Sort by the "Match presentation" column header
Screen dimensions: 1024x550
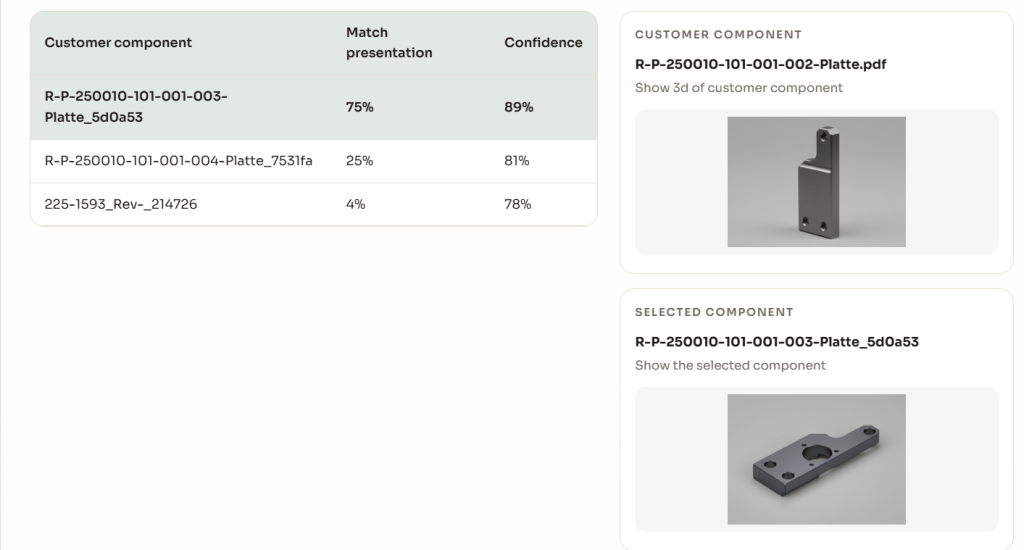pyautogui.click(x=389, y=43)
